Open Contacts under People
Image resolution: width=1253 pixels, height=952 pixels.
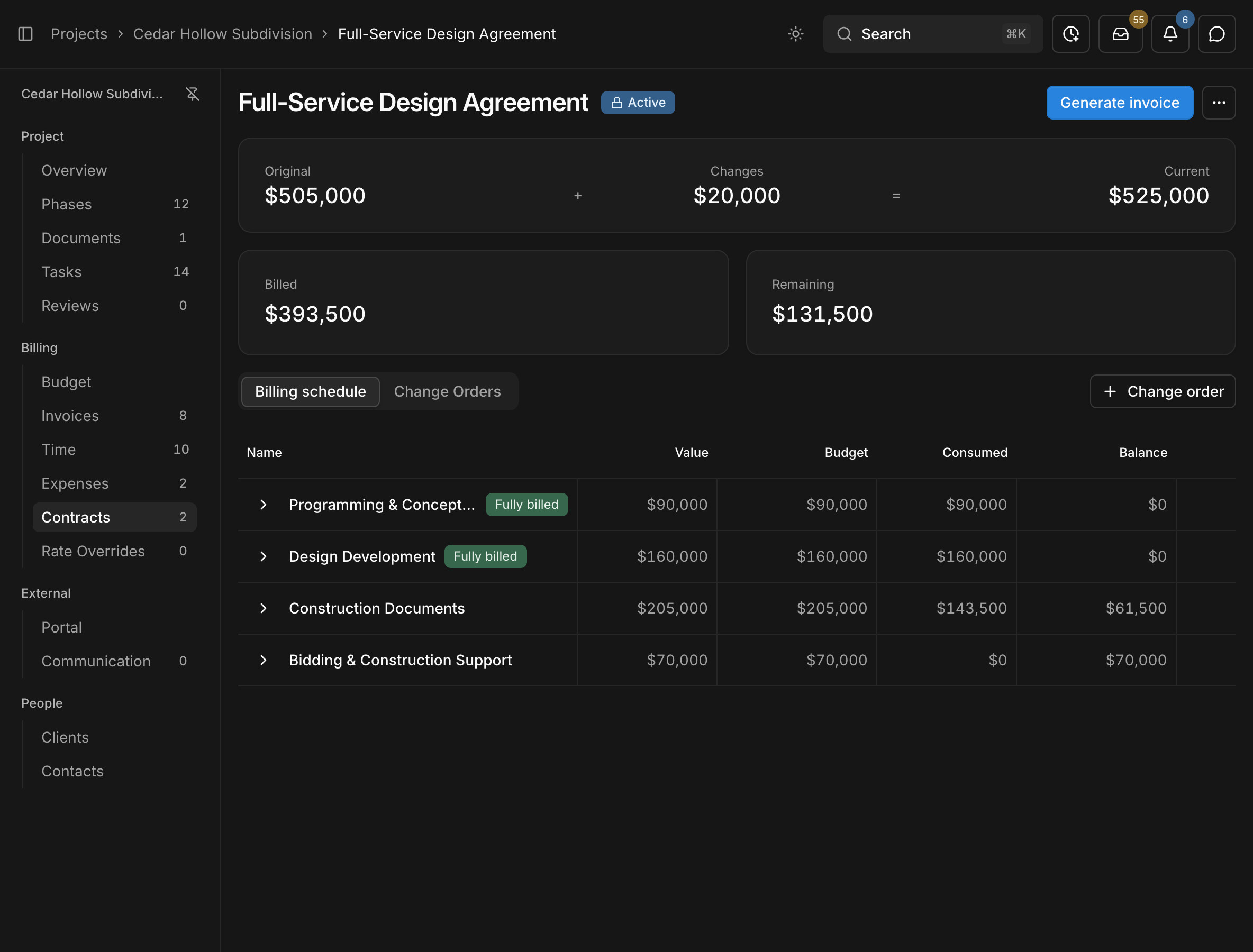[114, 771]
